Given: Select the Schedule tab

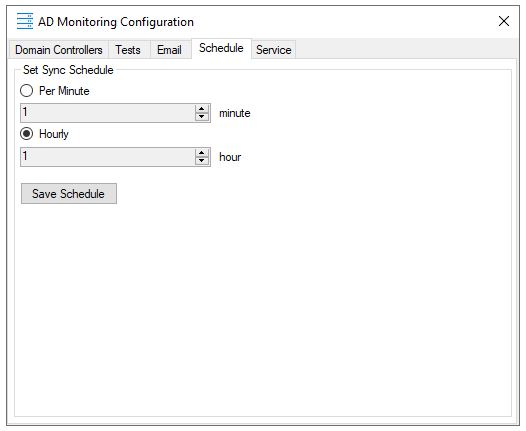Looking at the screenshot, I should click(x=221, y=48).
